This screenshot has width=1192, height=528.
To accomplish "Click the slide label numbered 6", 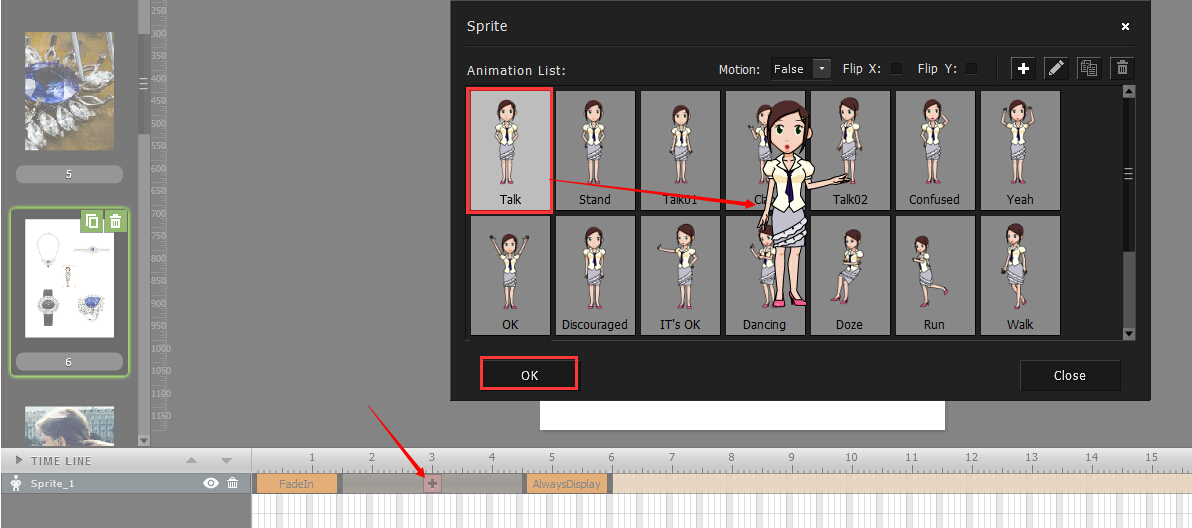I will (x=69, y=362).
